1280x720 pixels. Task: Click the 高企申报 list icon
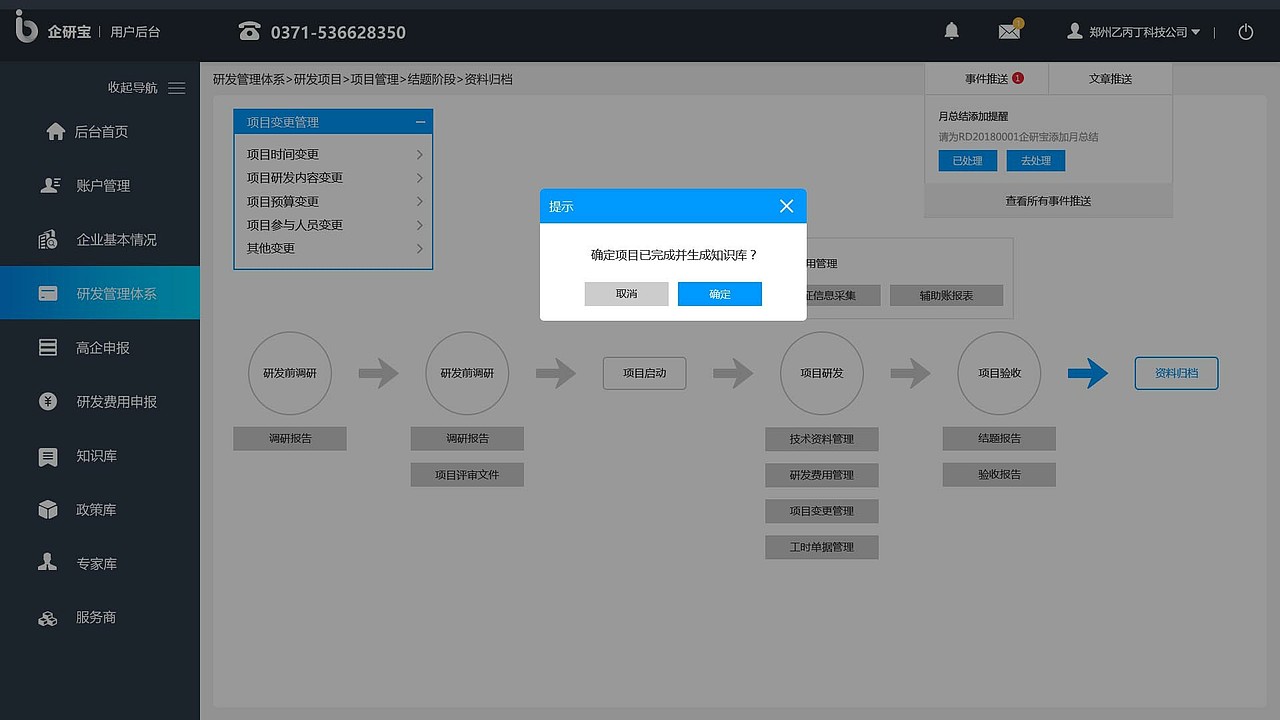[x=48, y=348]
